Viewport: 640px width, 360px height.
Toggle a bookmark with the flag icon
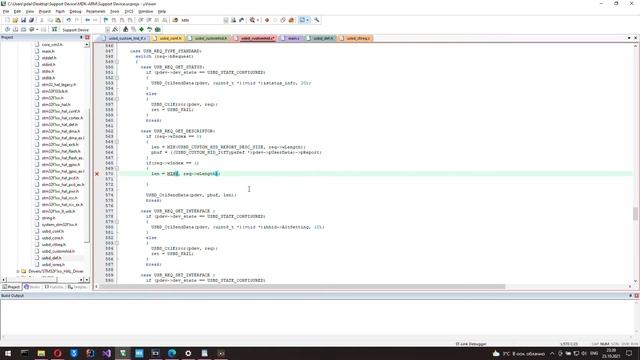coord(106,20)
